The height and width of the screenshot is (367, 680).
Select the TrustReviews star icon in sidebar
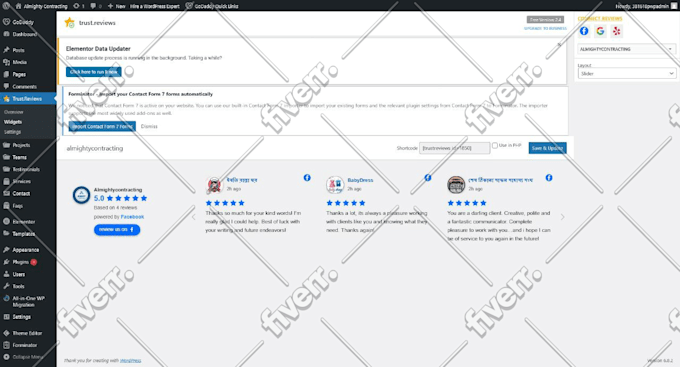coord(6,98)
